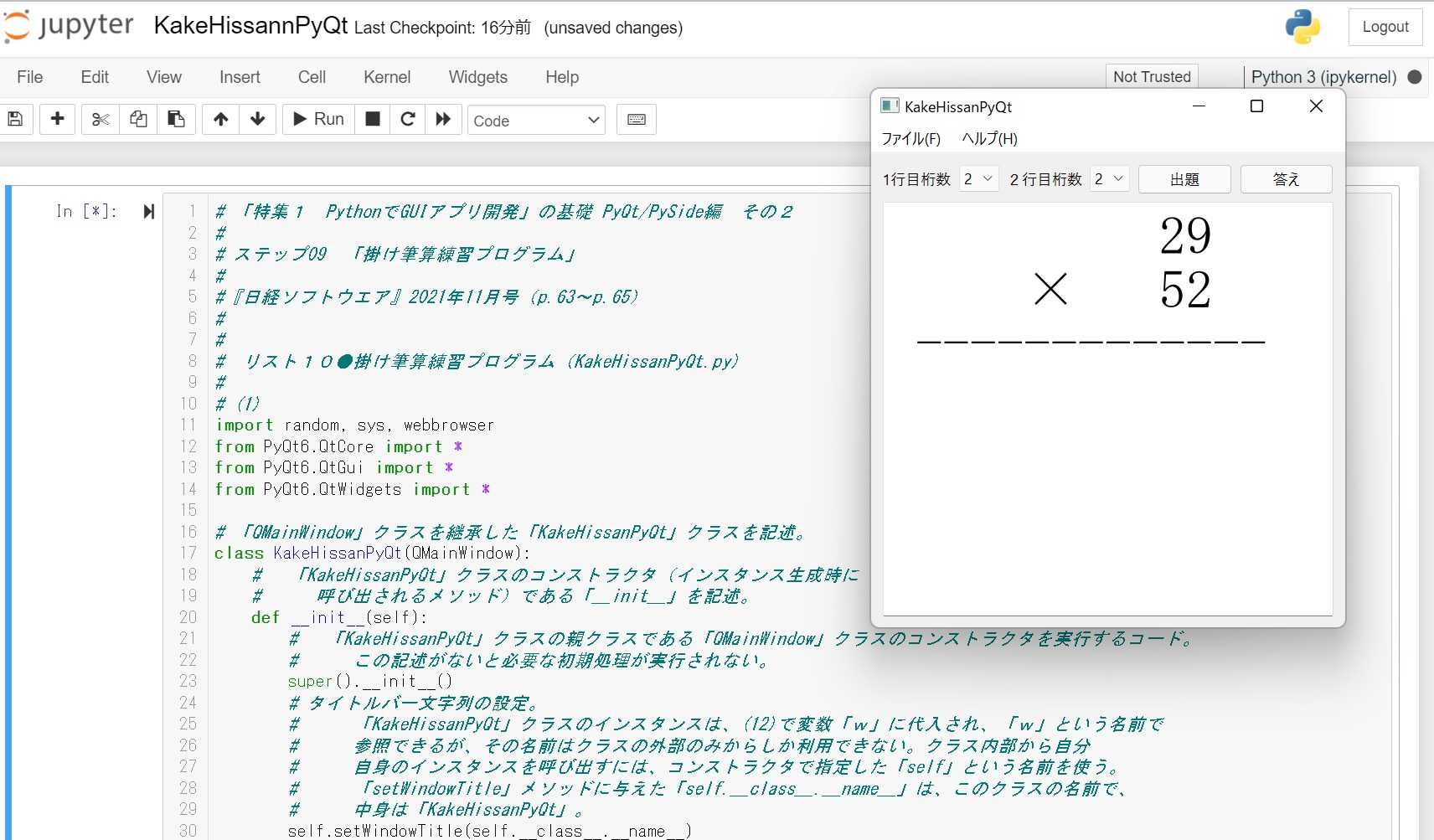The image size is (1434, 840).
Task: Run the current cell
Action: pos(317,119)
